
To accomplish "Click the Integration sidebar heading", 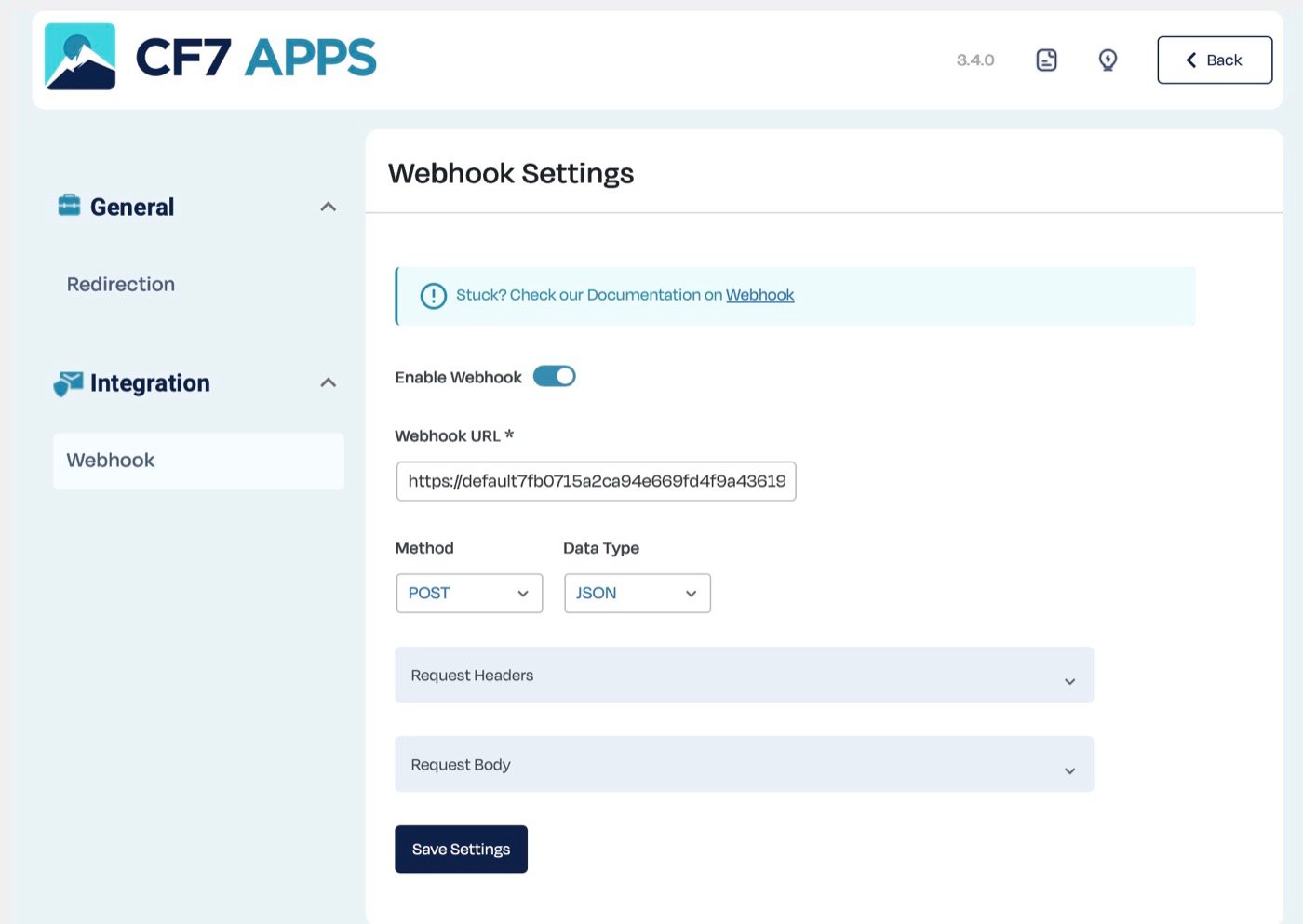I will click(x=150, y=383).
